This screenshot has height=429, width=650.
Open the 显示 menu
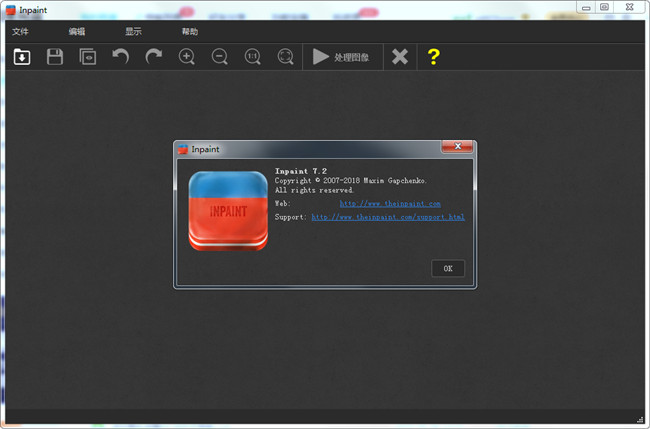click(x=133, y=32)
